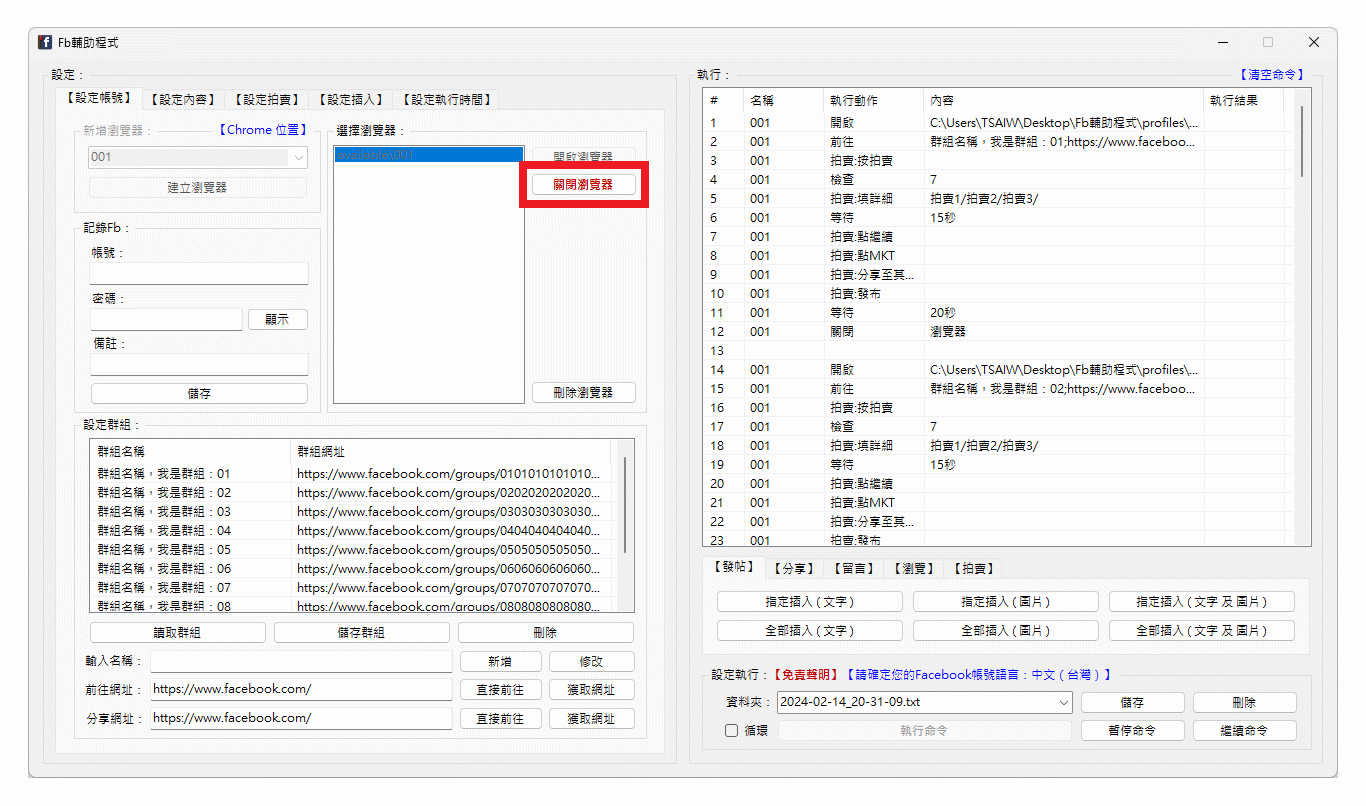This screenshot has height=806, width=1366.
Task: Click the 暫停命令 button
Action: pos(1133,731)
